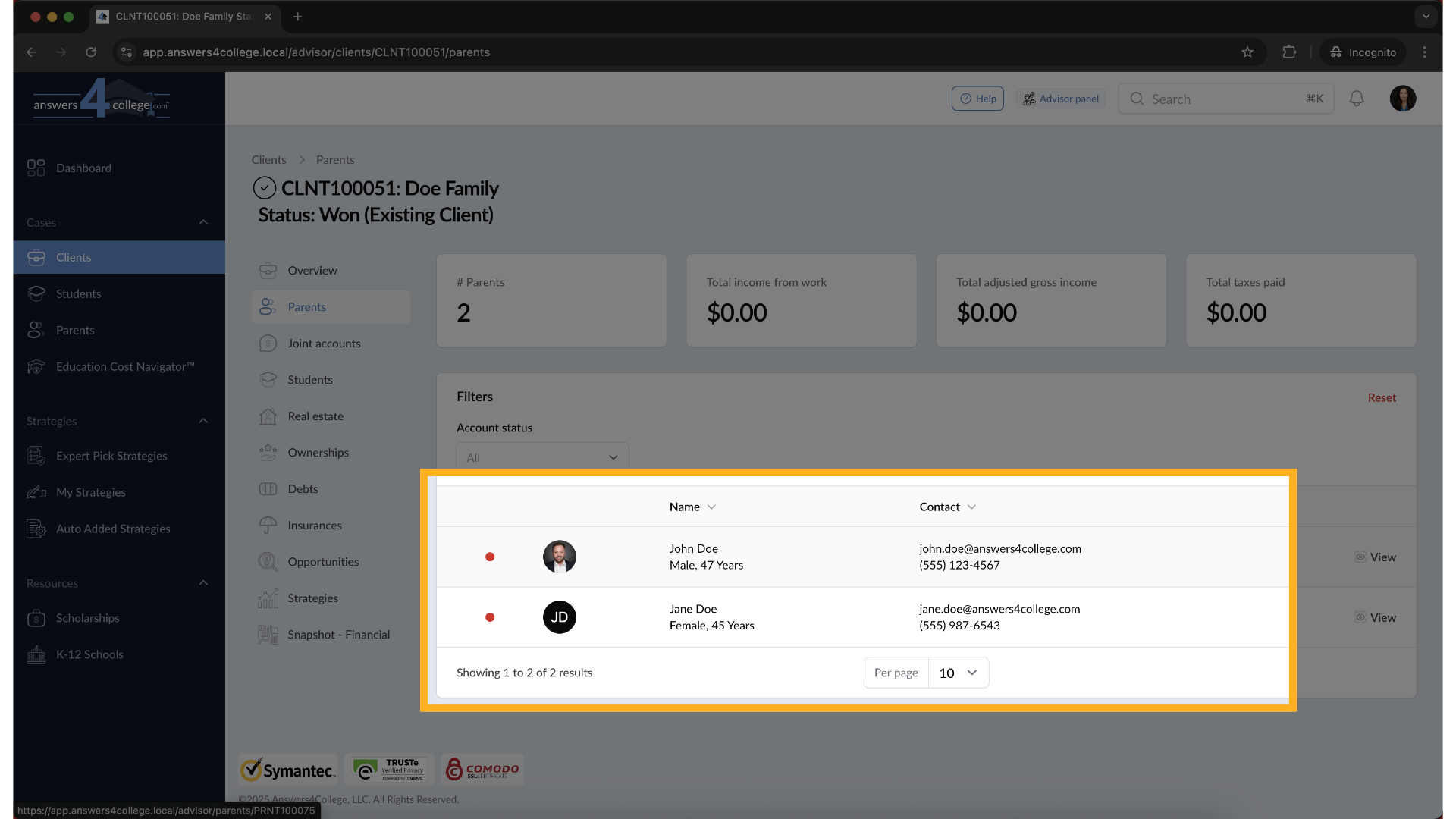Open the Real estate section icon
This screenshot has height=819, width=1456.
pos(268,416)
